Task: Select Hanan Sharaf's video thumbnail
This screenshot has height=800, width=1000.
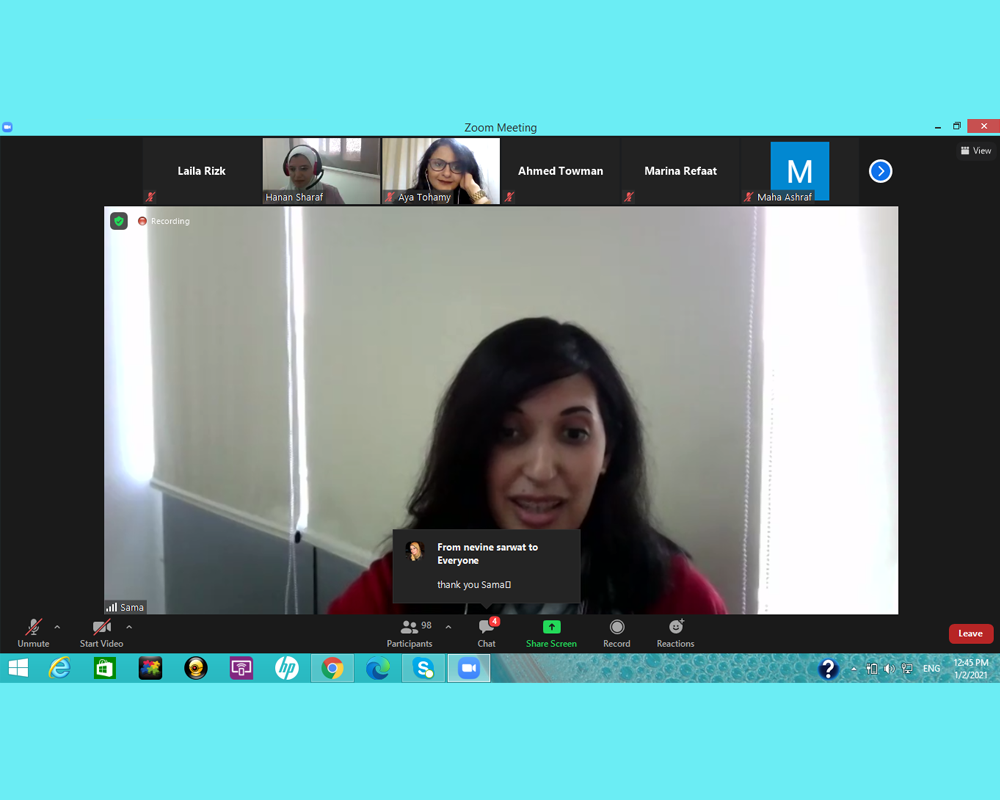Action: coord(321,170)
